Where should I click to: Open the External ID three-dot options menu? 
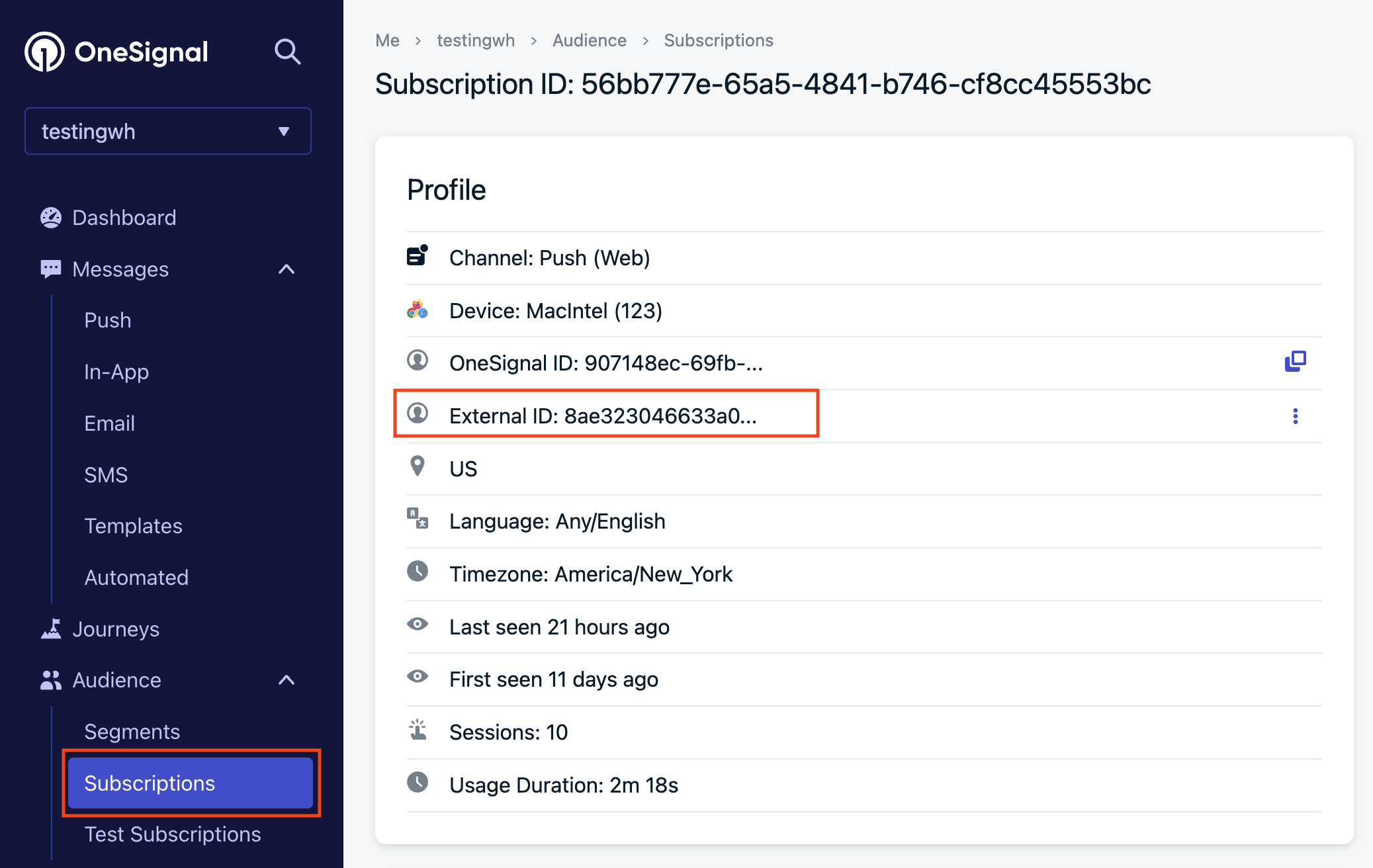pos(1295,416)
